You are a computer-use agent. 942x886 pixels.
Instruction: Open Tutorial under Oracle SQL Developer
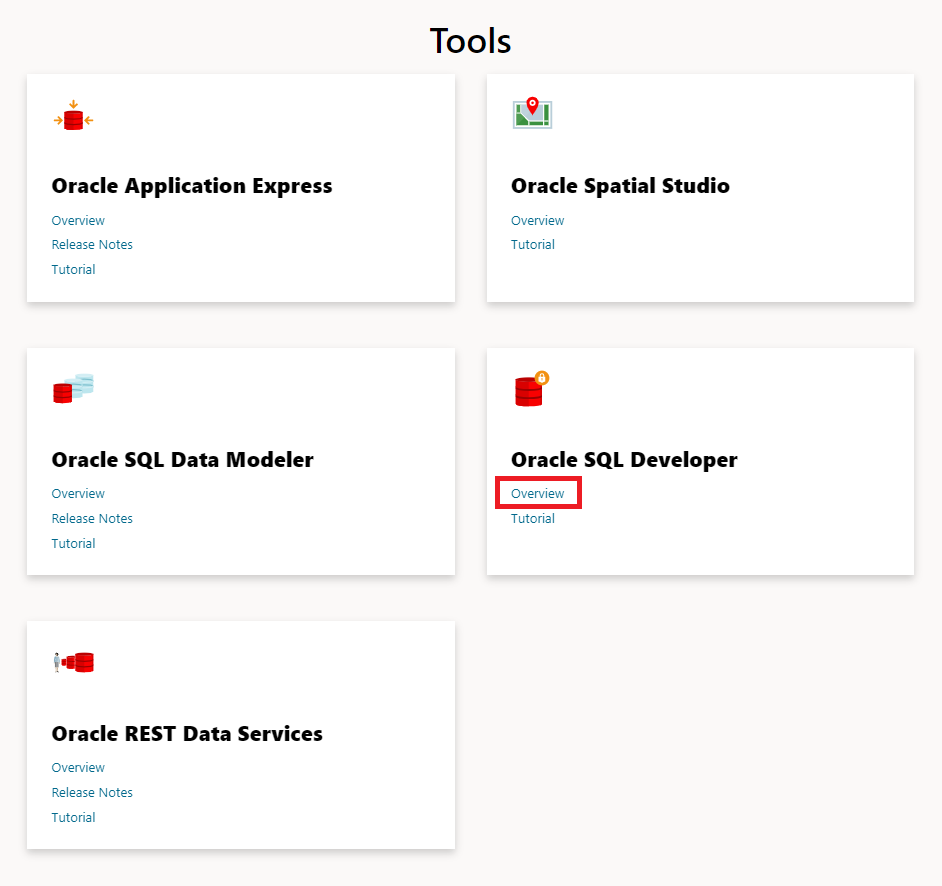coord(533,518)
